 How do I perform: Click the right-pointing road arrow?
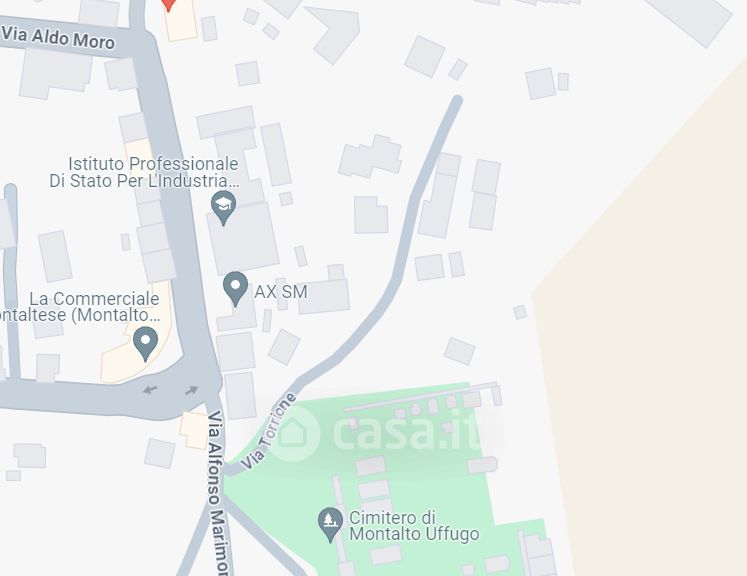(x=192, y=390)
